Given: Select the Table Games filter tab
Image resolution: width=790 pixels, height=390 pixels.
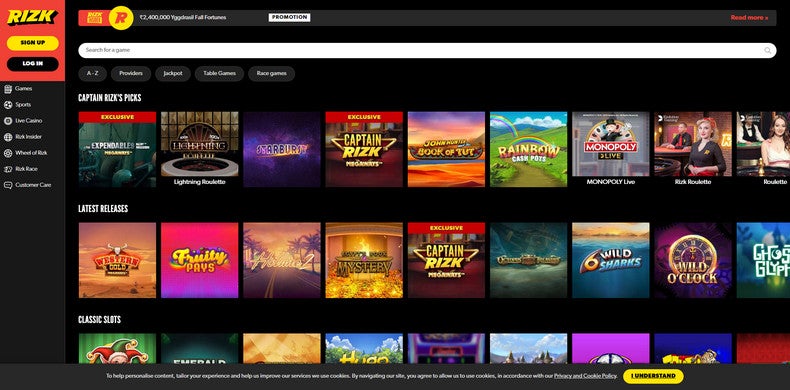Looking at the screenshot, I should tap(220, 74).
